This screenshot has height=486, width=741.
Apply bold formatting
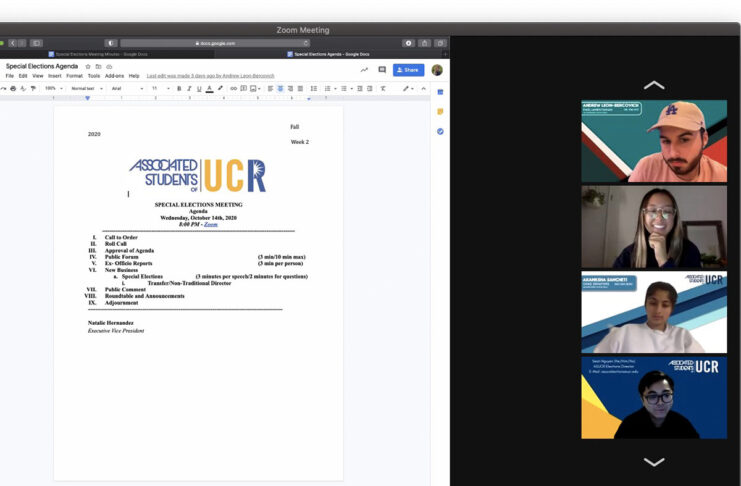pyautogui.click(x=179, y=88)
